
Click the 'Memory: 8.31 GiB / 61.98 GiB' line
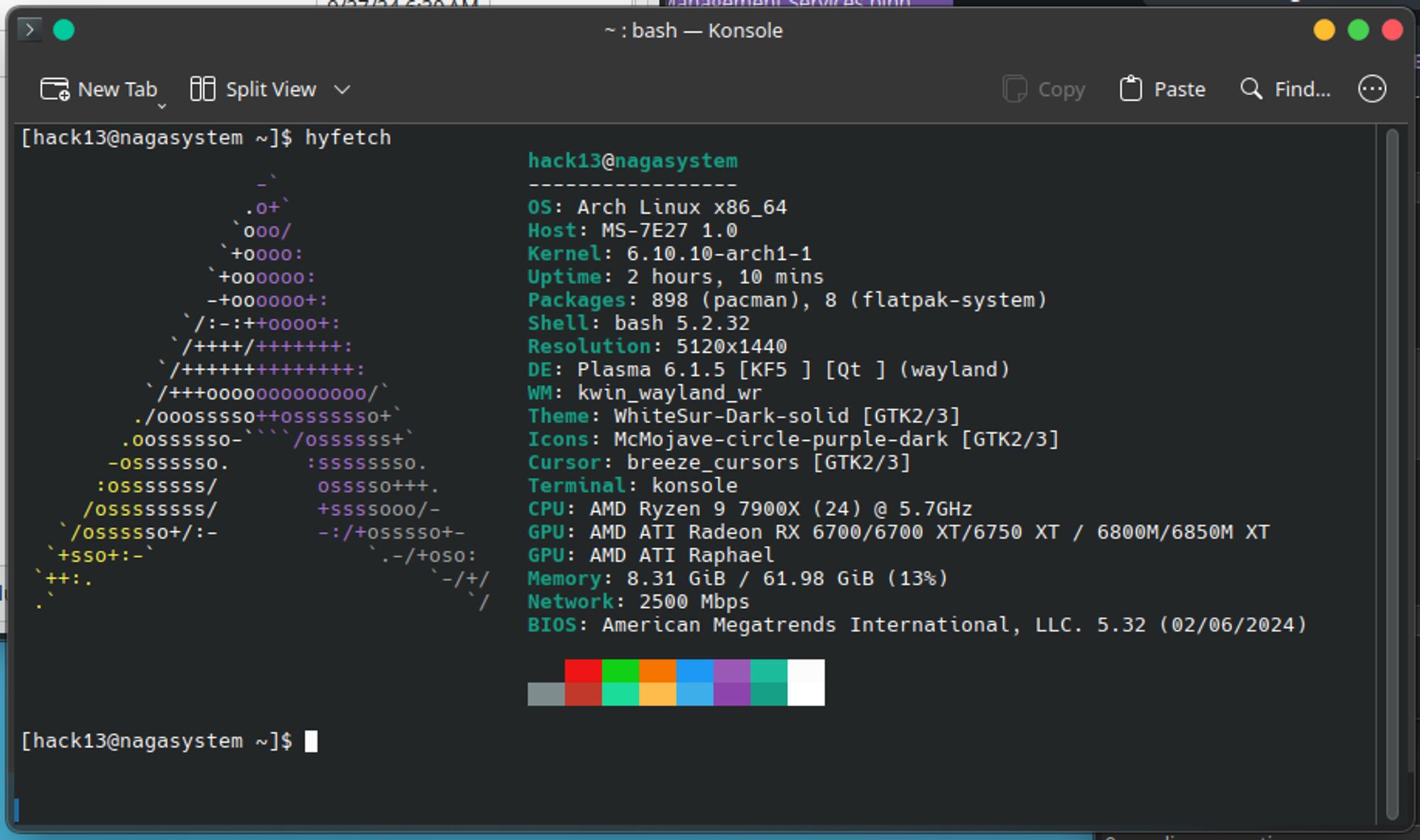[x=738, y=579]
